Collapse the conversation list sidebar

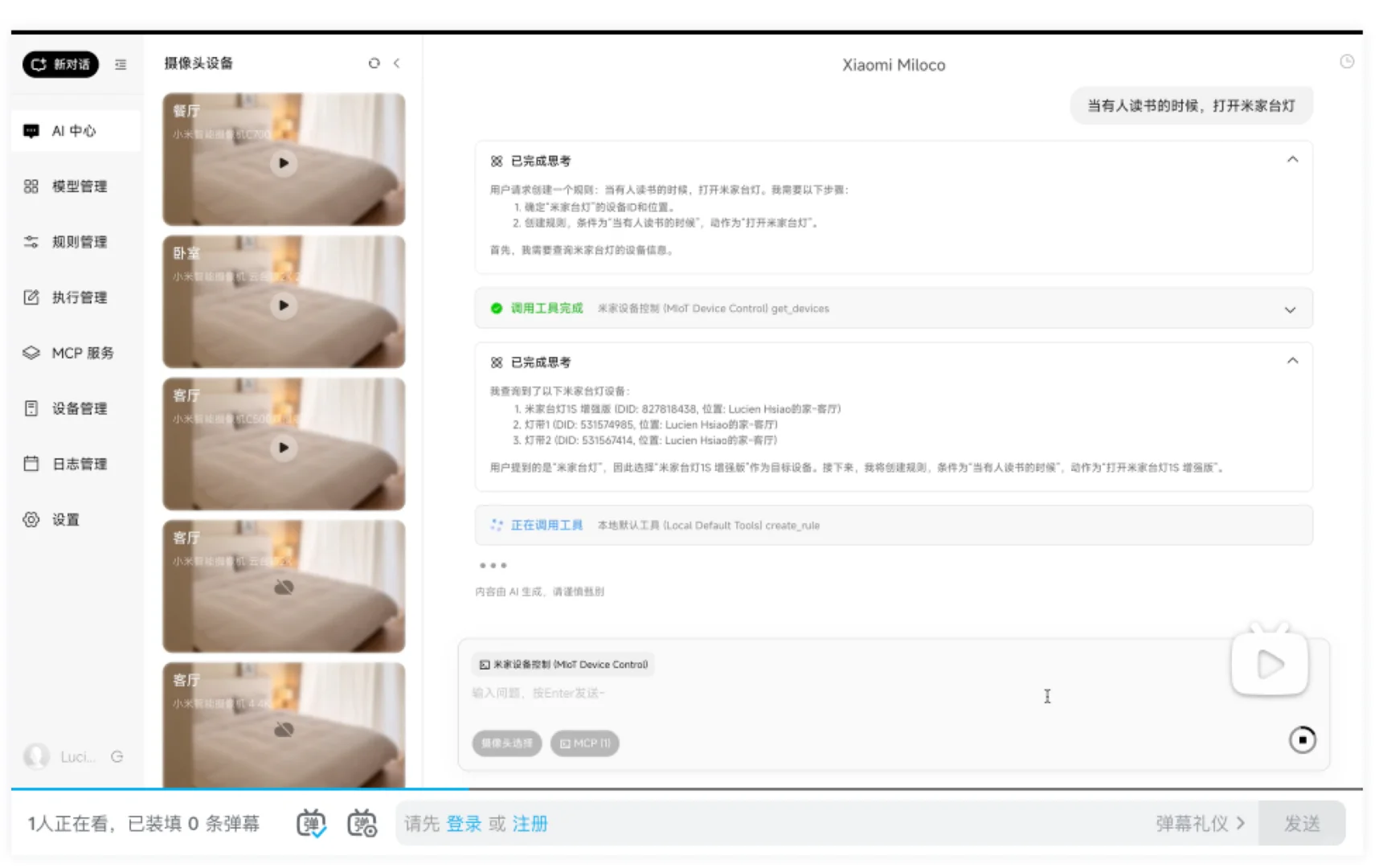[x=121, y=65]
